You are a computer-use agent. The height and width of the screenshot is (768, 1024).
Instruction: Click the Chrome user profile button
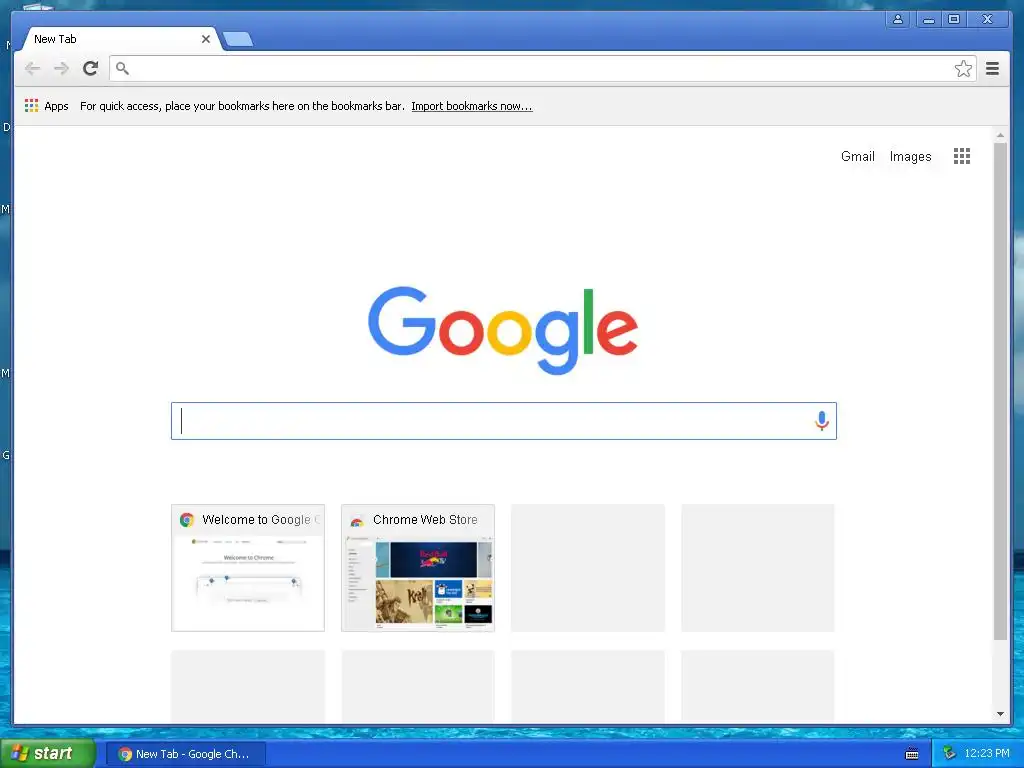click(898, 19)
